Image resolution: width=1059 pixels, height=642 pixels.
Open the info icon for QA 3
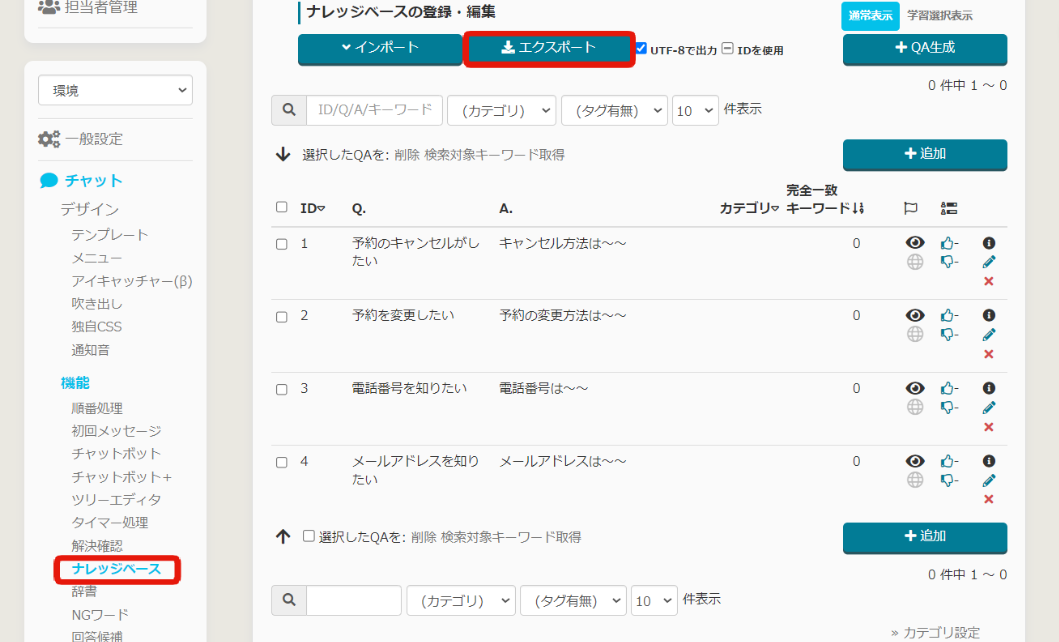(x=989, y=388)
